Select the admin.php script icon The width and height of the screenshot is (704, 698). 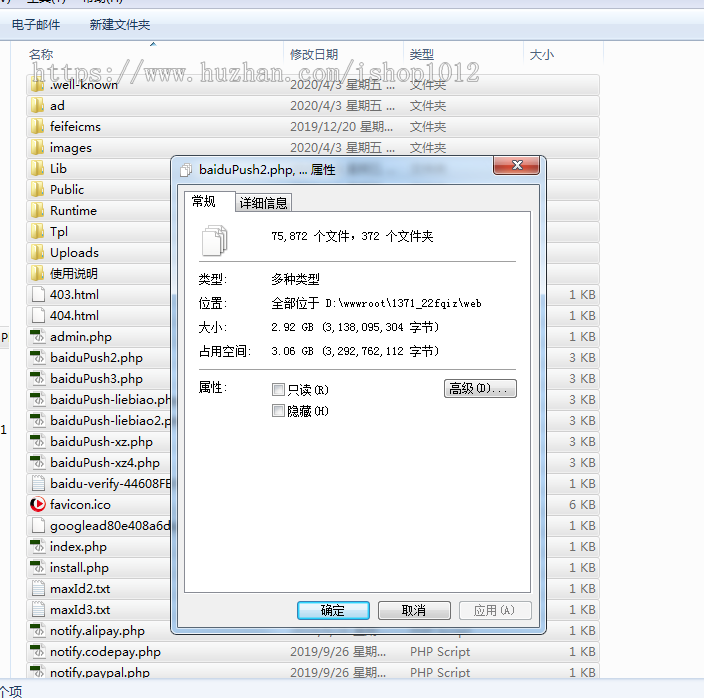pos(38,337)
